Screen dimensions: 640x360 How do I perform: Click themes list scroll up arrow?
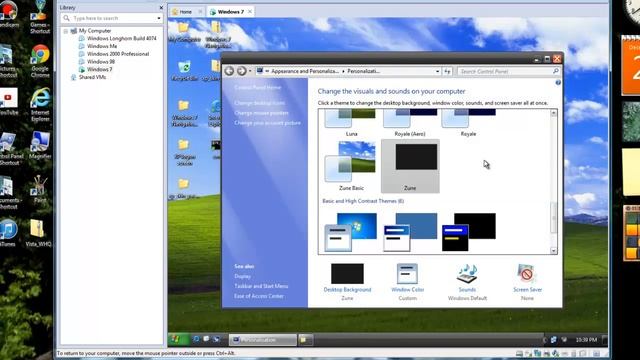(553, 113)
